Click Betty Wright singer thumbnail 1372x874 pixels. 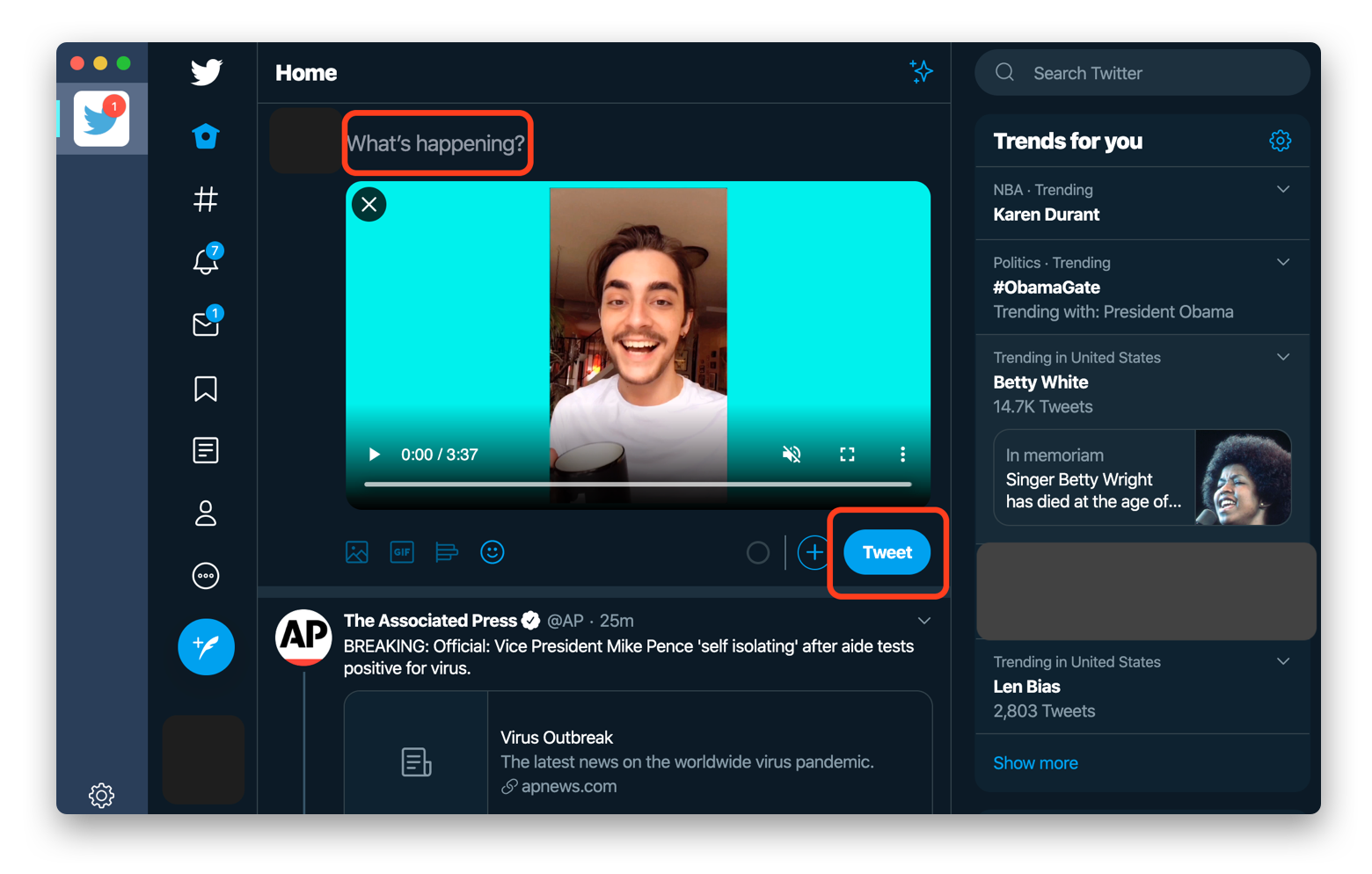pyautogui.click(x=1243, y=477)
